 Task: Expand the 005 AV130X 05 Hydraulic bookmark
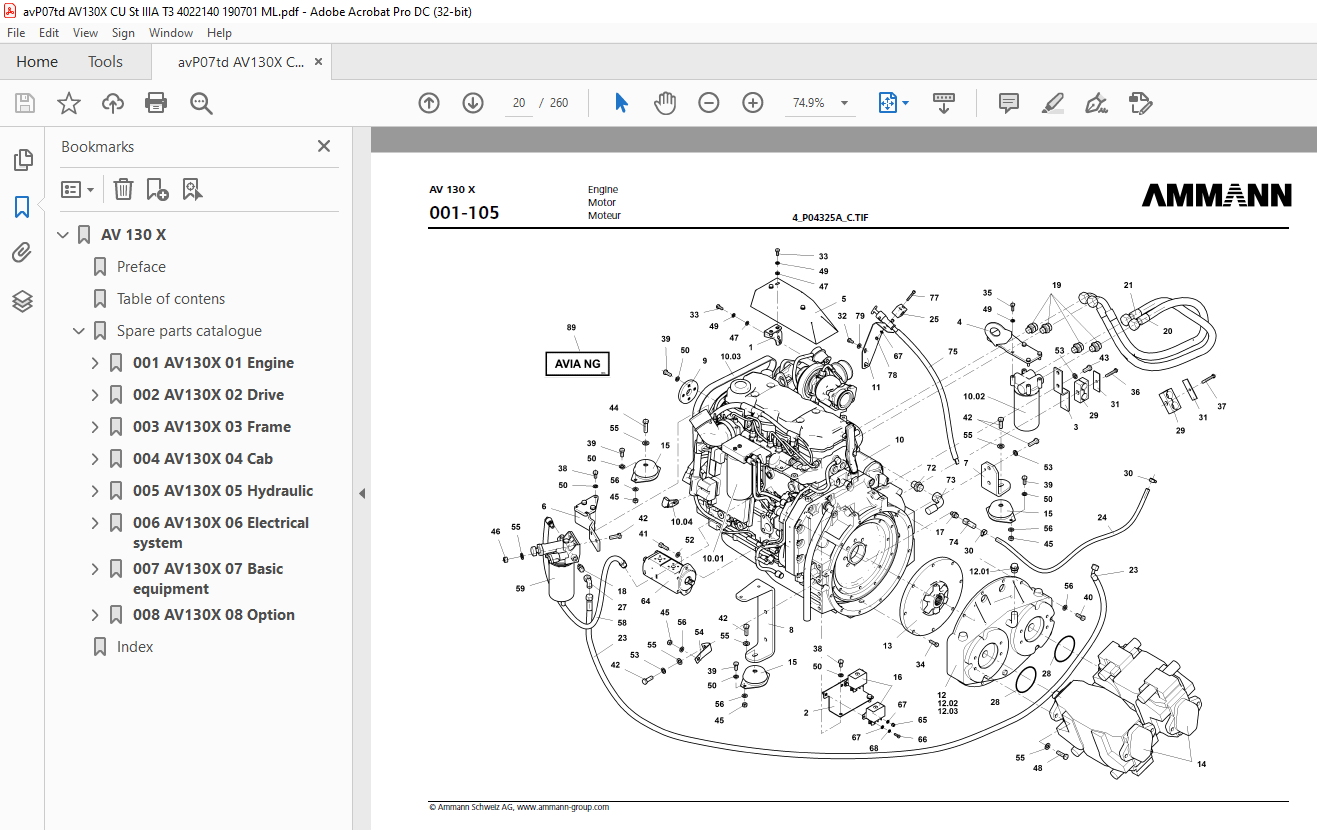click(x=96, y=491)
